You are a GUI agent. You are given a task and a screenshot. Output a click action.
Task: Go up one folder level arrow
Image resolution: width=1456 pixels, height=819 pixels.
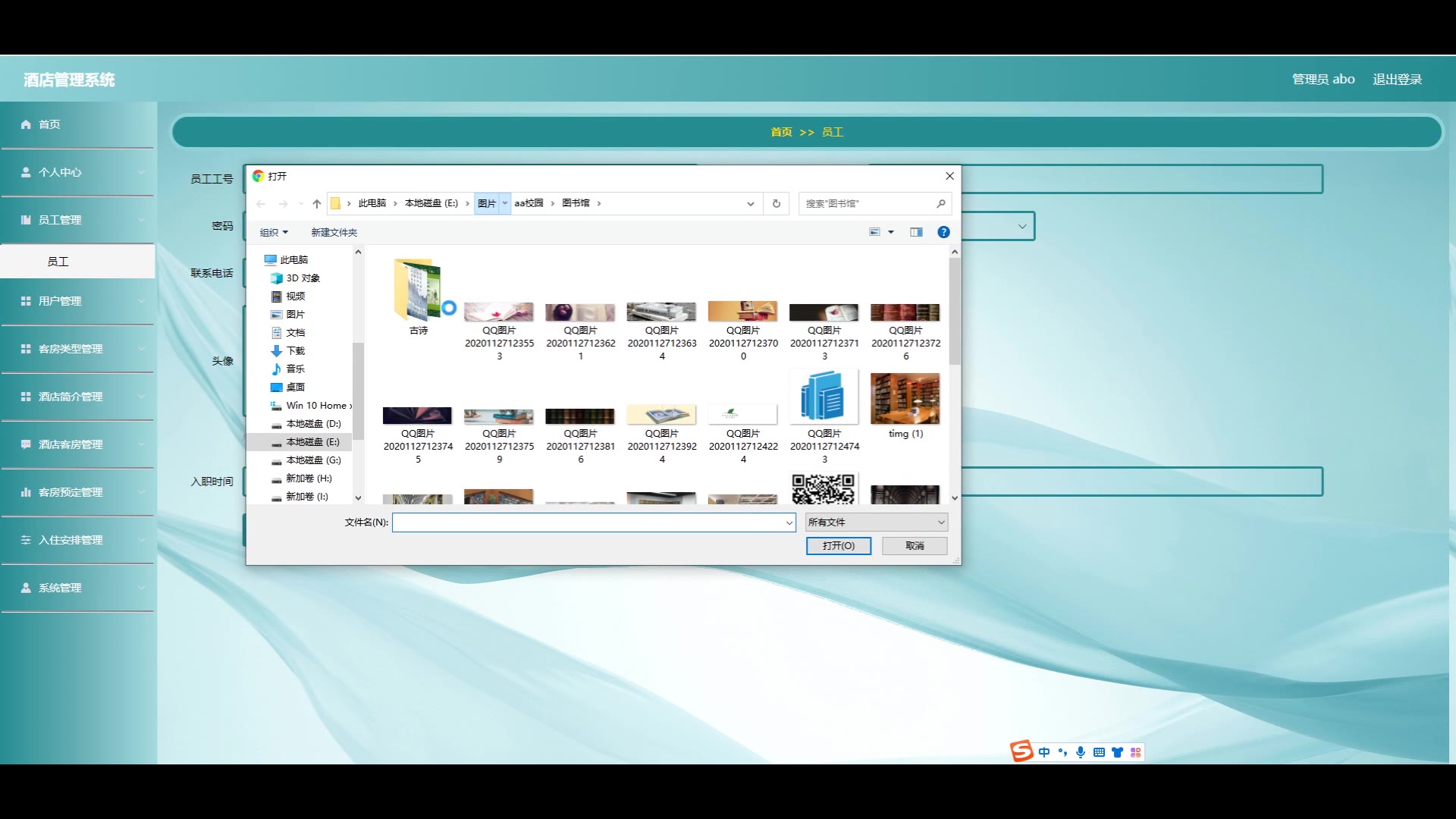(317, 203)
